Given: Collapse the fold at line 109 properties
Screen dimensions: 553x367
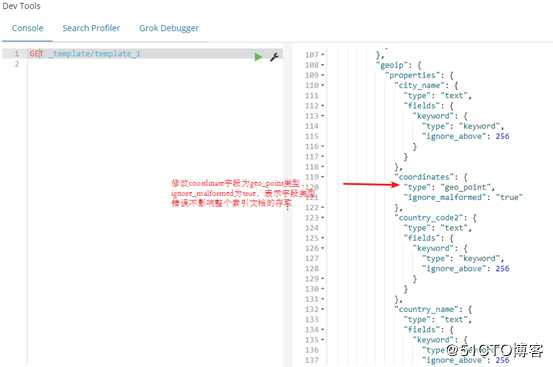Looking at the screenshot, I should (323, 75).
